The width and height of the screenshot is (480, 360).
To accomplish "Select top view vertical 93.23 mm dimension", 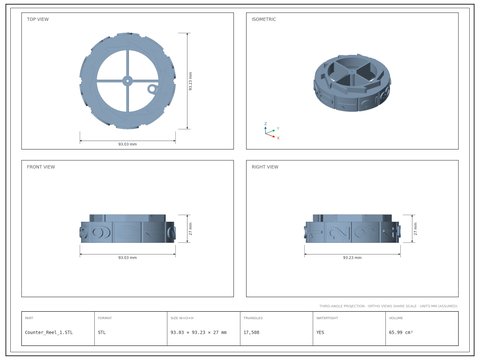I will [189, 81].
